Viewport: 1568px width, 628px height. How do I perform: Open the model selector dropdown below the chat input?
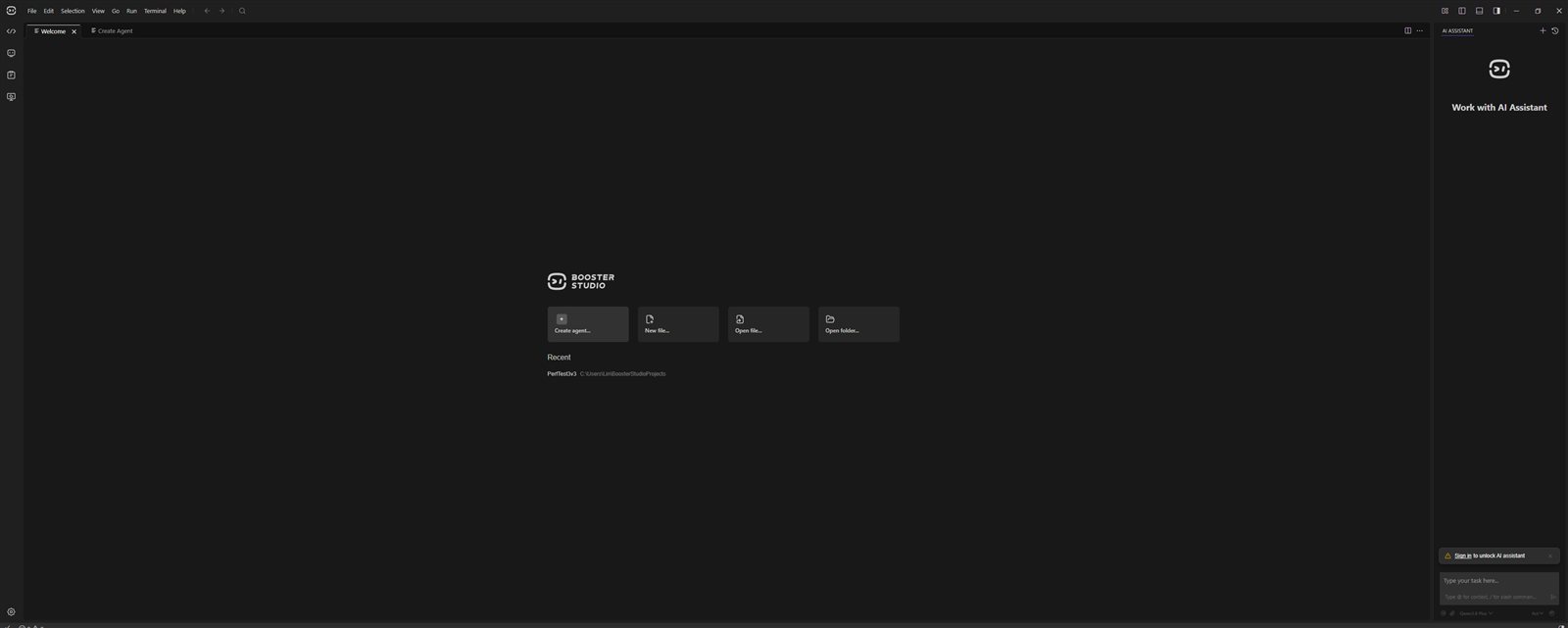1476,613
